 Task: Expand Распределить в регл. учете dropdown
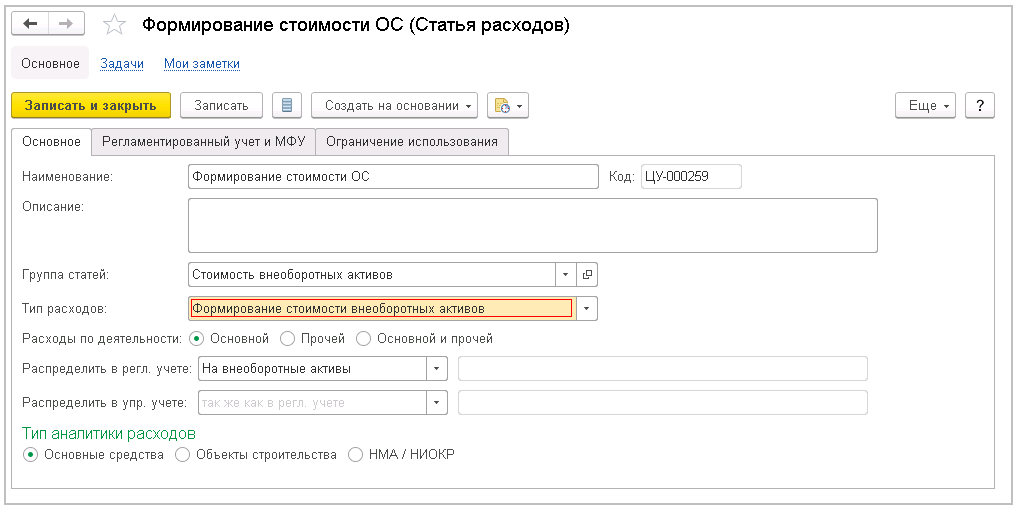tap(436, 368)
